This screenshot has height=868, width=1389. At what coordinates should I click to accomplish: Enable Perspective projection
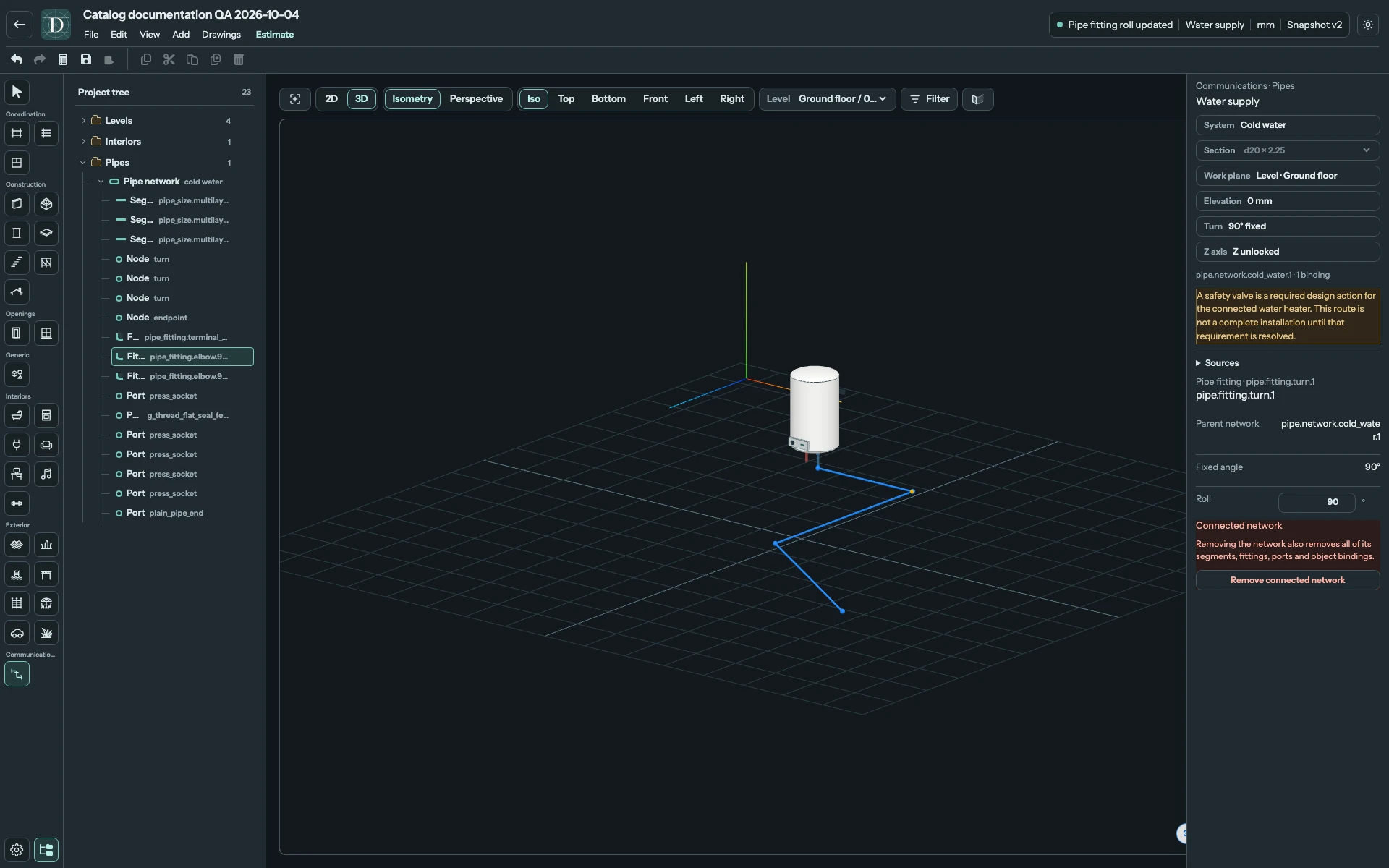pos(476,99)
